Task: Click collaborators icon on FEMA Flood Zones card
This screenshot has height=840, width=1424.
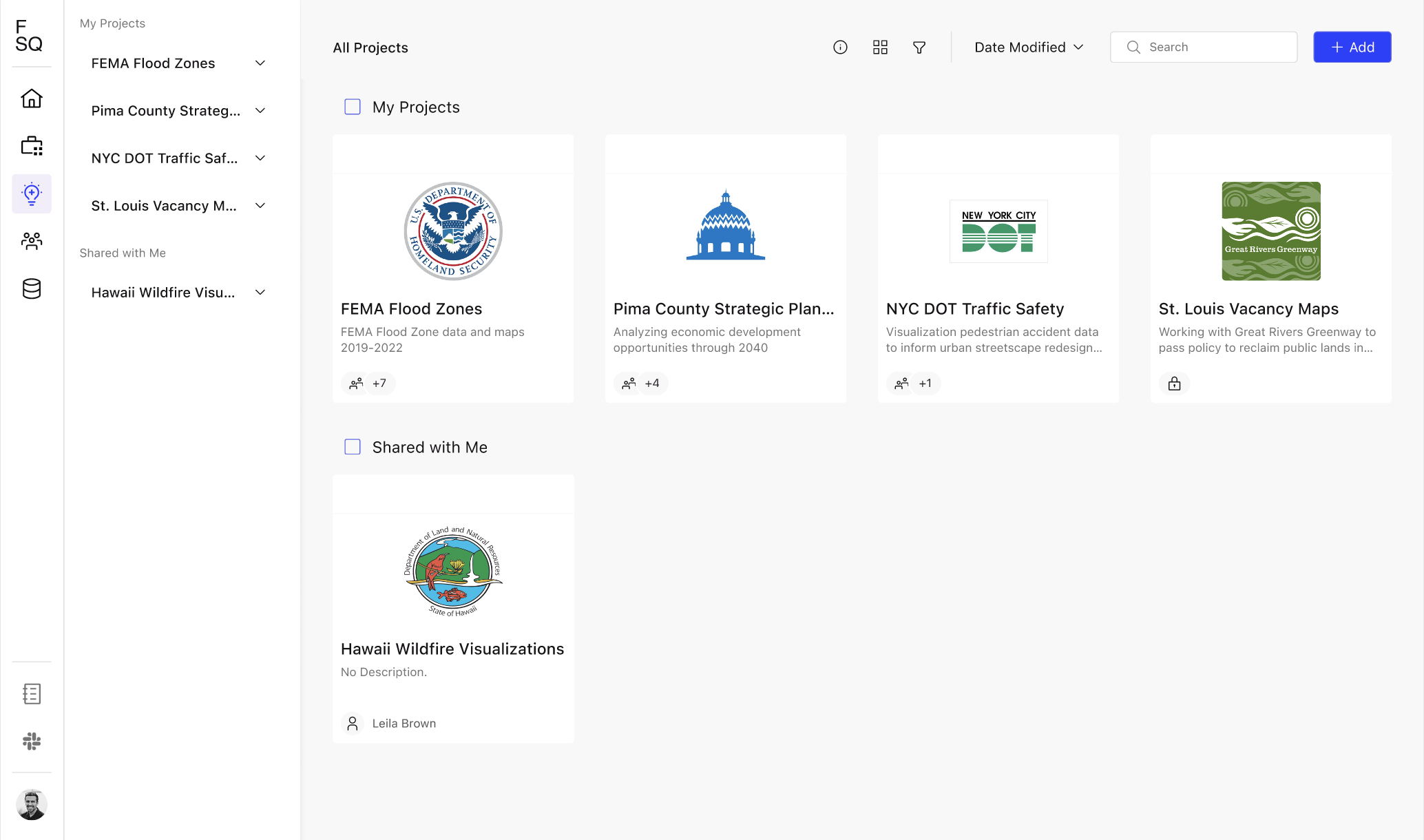Action: (356, 384)
